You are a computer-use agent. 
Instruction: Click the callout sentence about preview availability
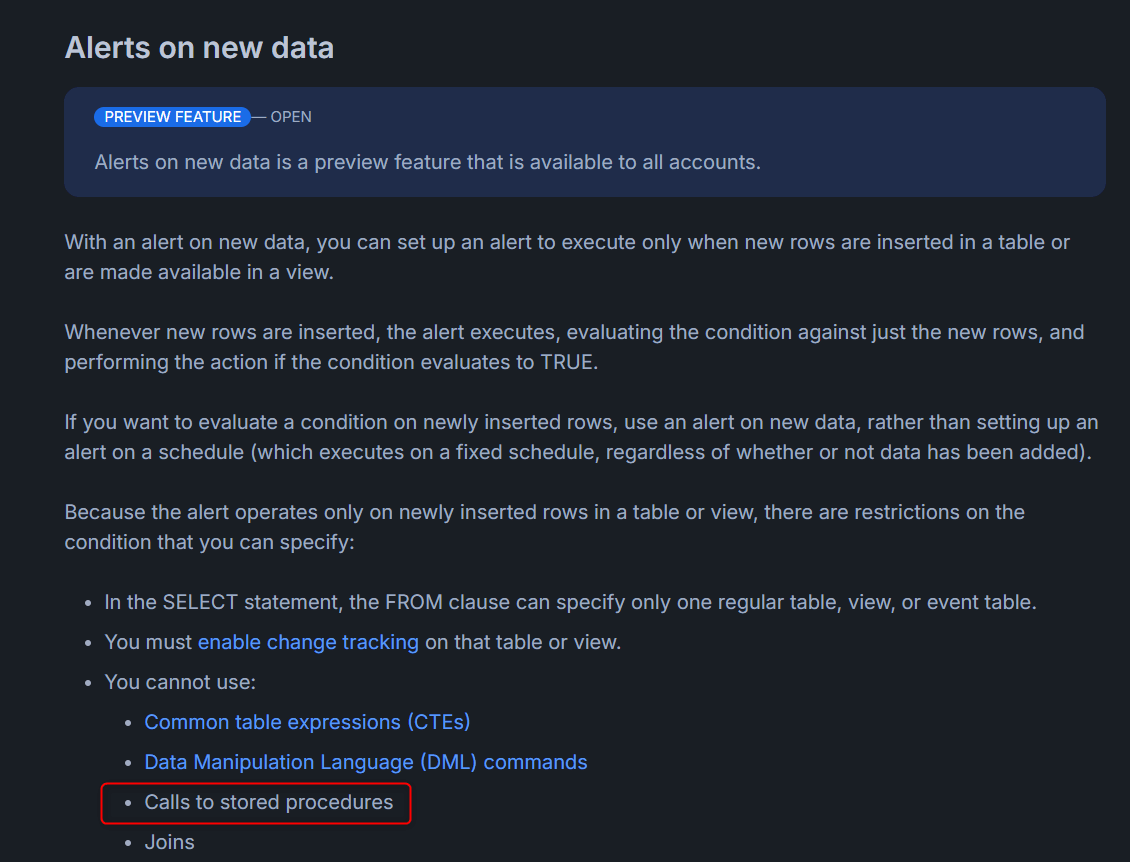(x=427, y=162)
